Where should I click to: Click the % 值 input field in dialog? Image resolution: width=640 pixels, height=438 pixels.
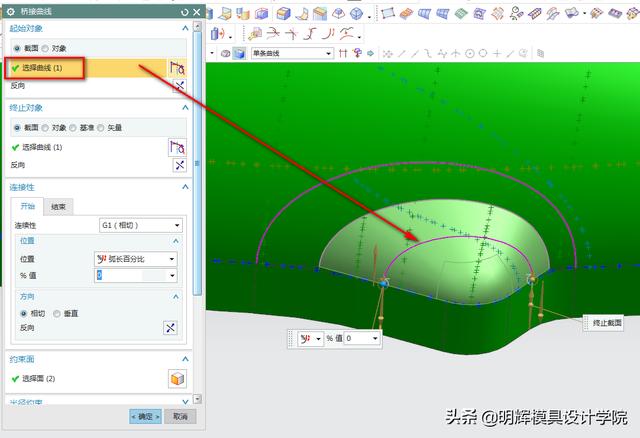tap(131, 276)
